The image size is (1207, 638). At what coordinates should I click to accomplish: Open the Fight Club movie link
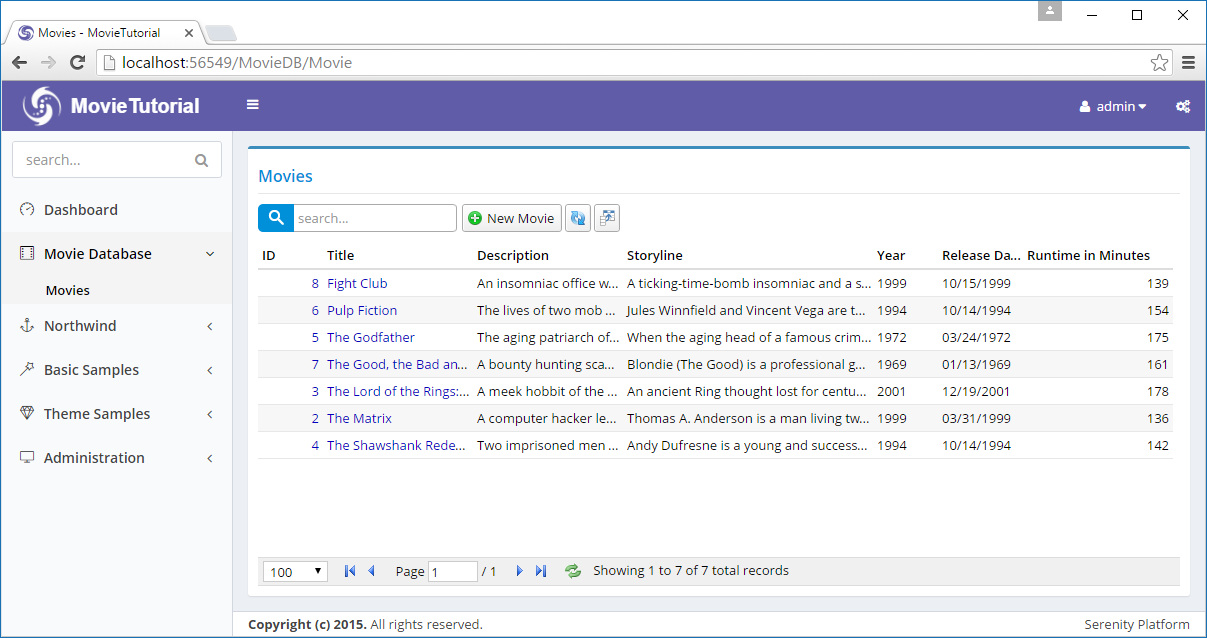coord(357,283)
